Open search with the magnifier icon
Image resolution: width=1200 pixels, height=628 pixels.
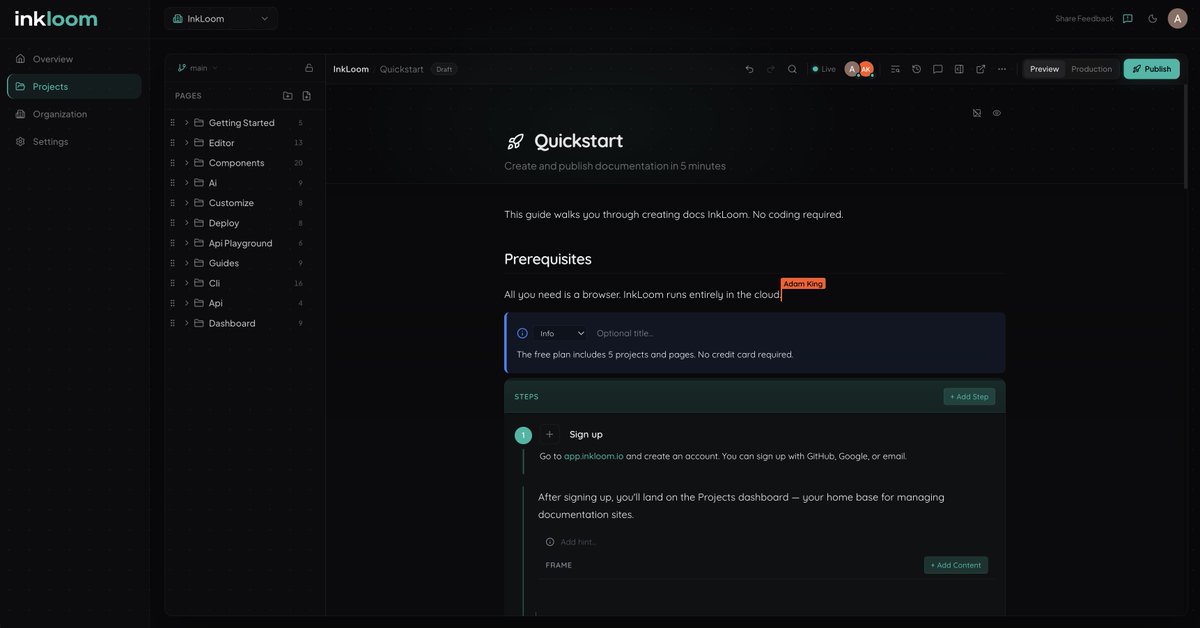click(792, 69)
